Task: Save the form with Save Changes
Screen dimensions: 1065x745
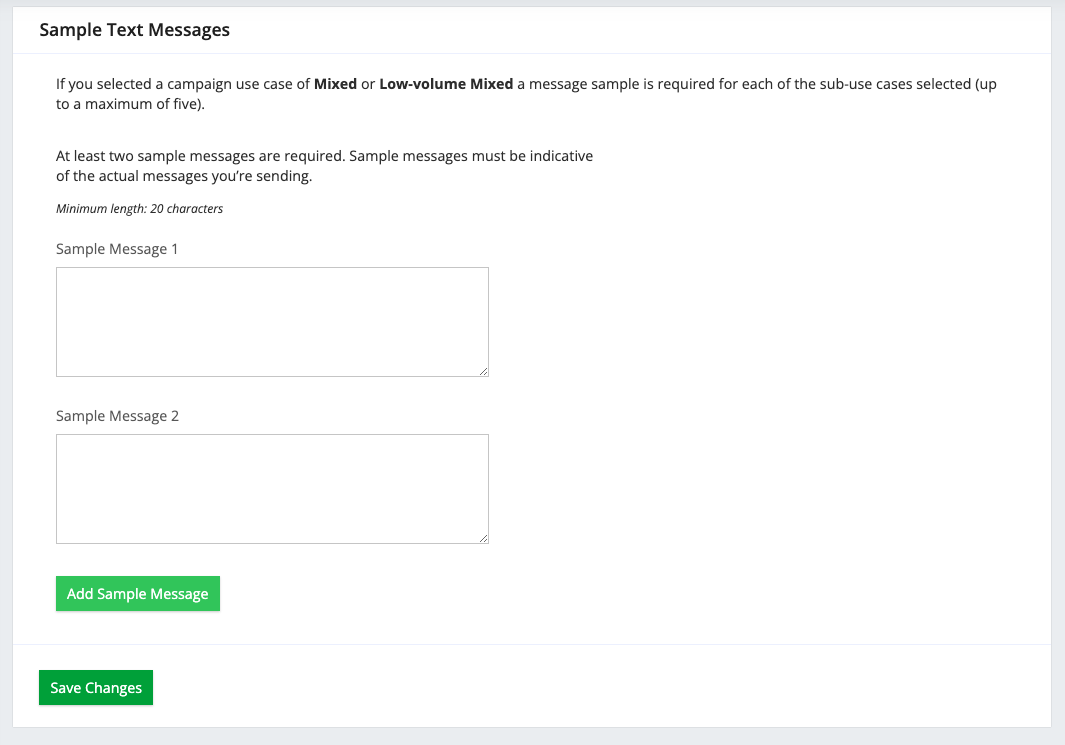Action: (x=96, y=688)
